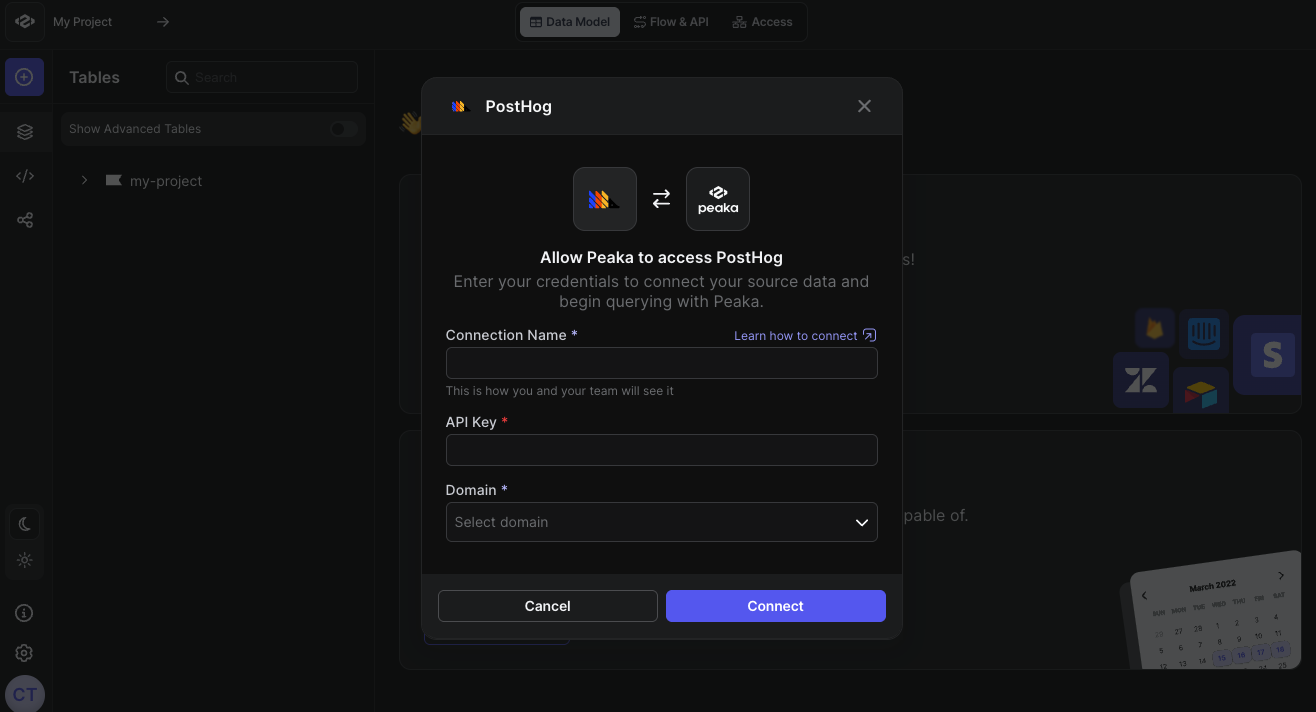Click the small PostHog icon in dialog header
Image resolution: width=1316 pixels, height=712 pixels.
click(460, 106)
